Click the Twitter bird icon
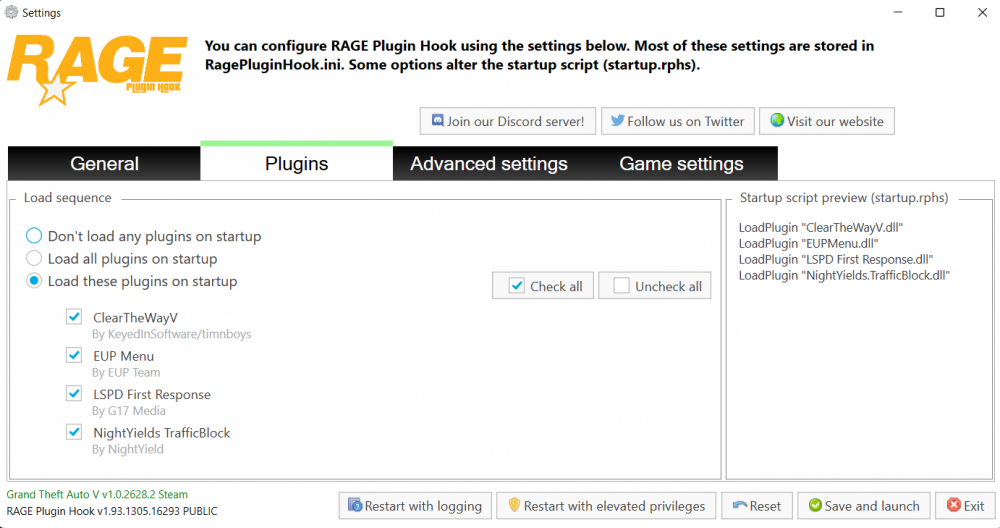 pos(617,120)
